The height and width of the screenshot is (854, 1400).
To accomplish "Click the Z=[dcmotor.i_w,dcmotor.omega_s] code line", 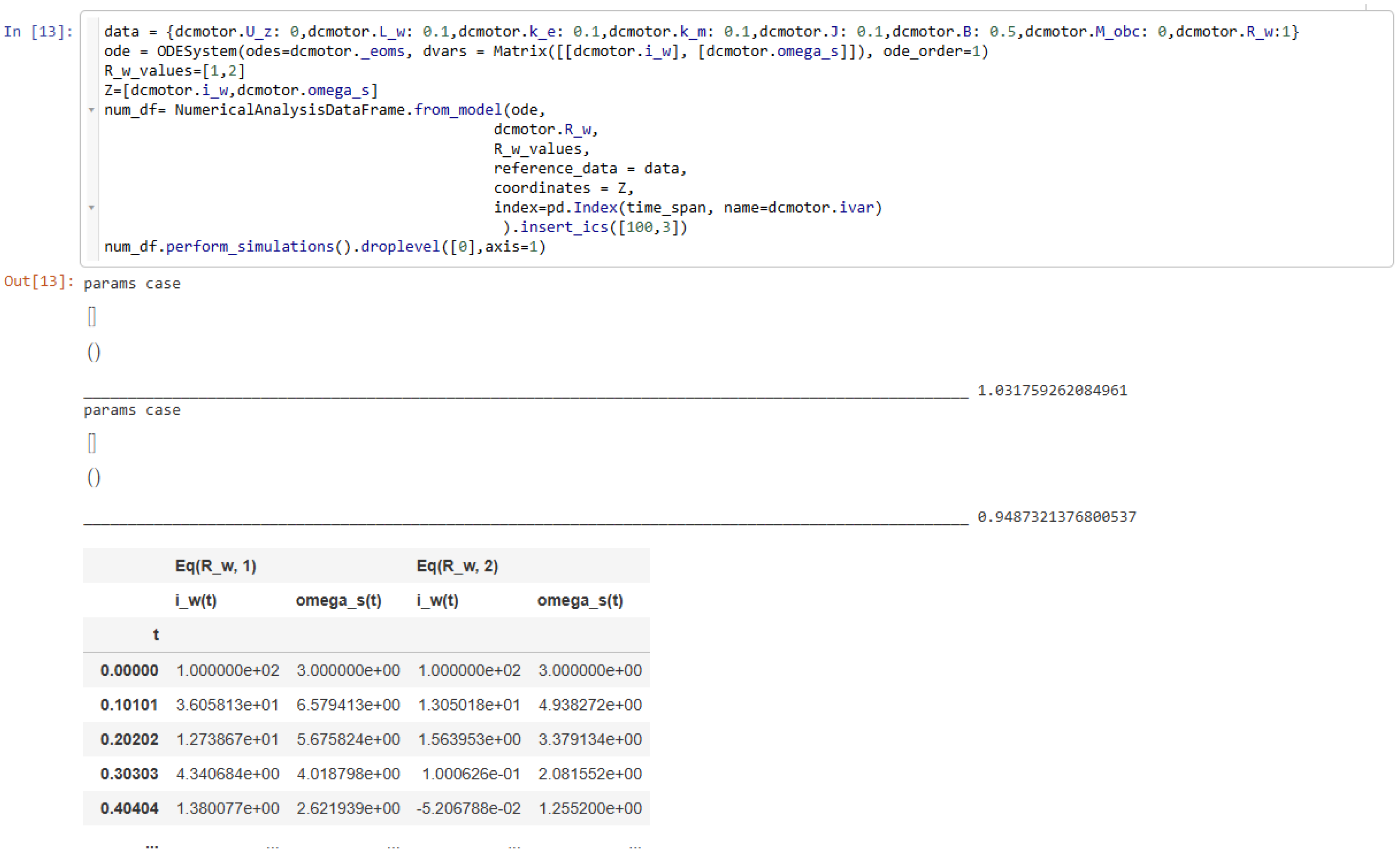I will [241, 90].
